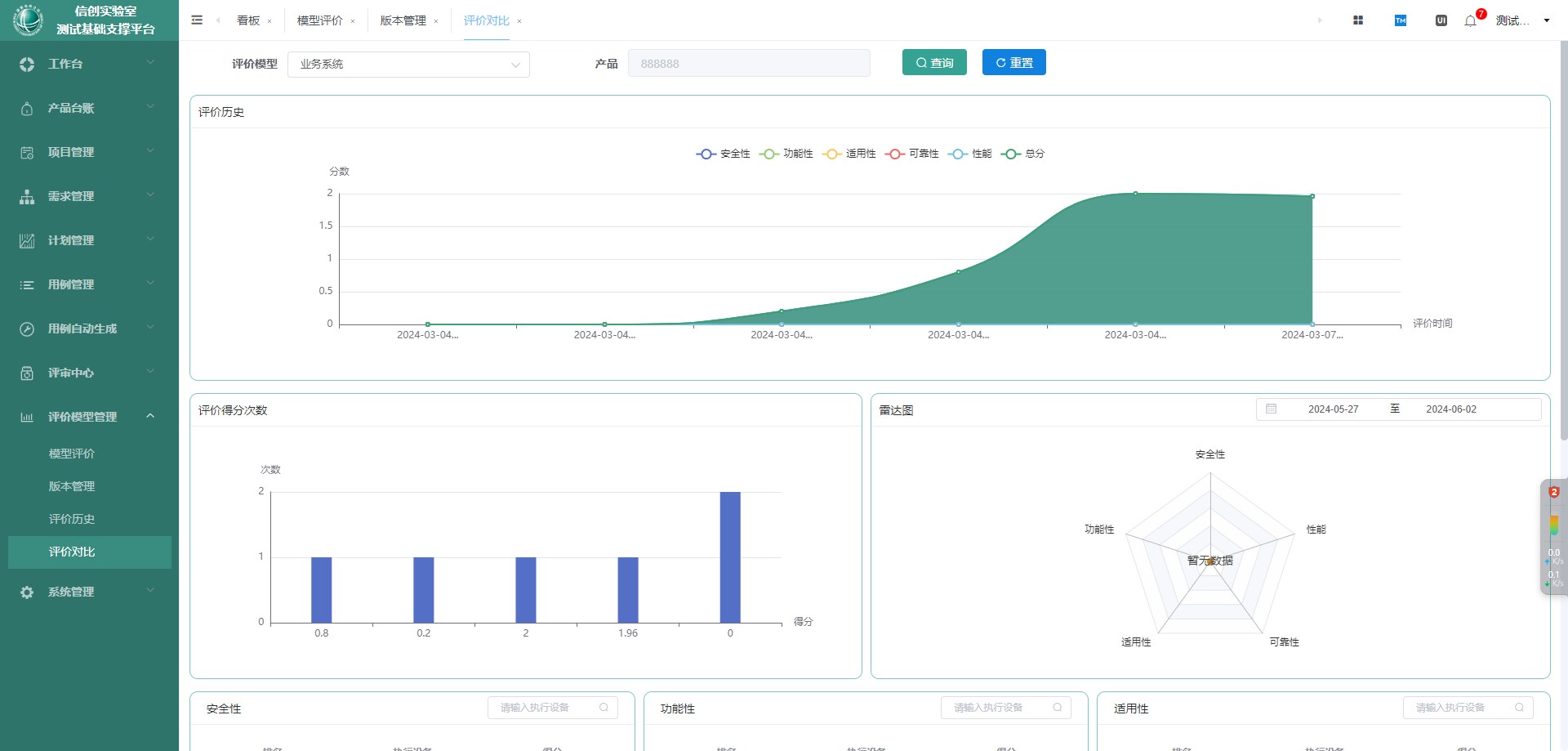1568x751 pixels.
Task: Toggle the 安全性 legend series
Action: click(724, 154)
